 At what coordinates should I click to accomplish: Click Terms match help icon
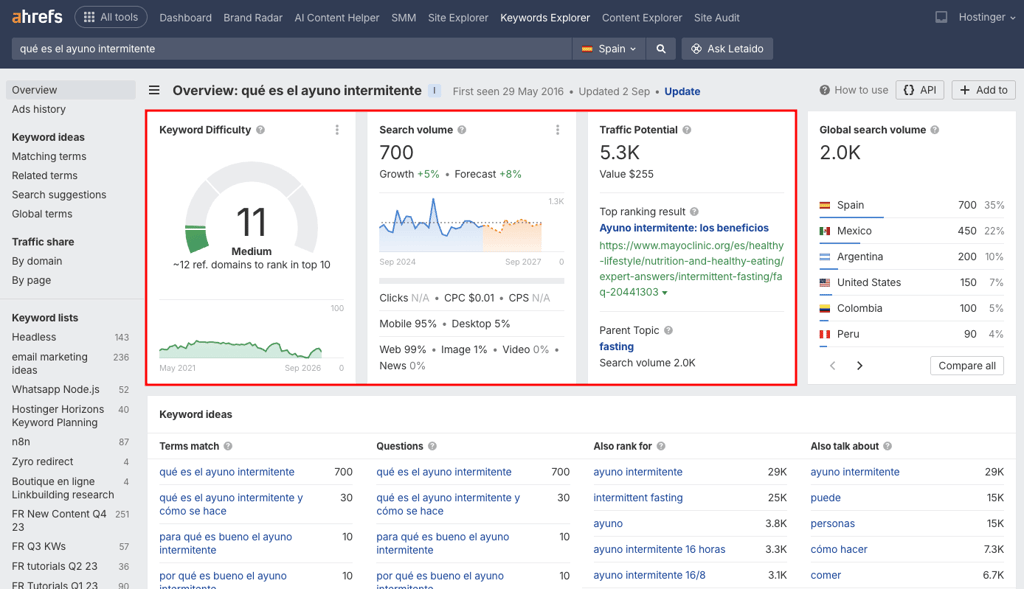228,446
